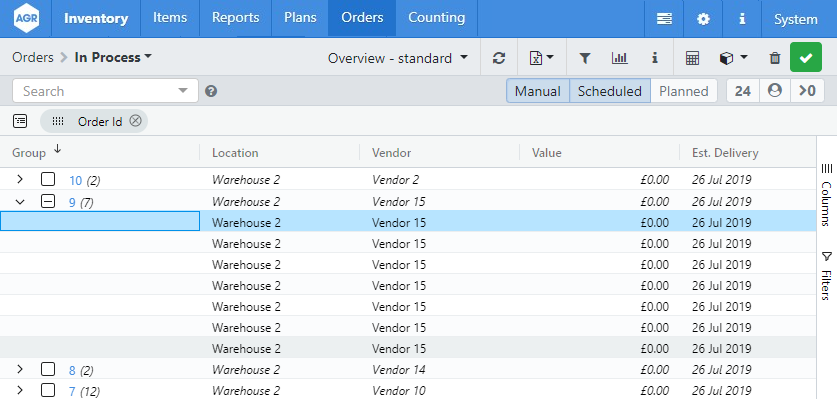Sort by the Group column header

pyautogui.click(x=99, y=152)
